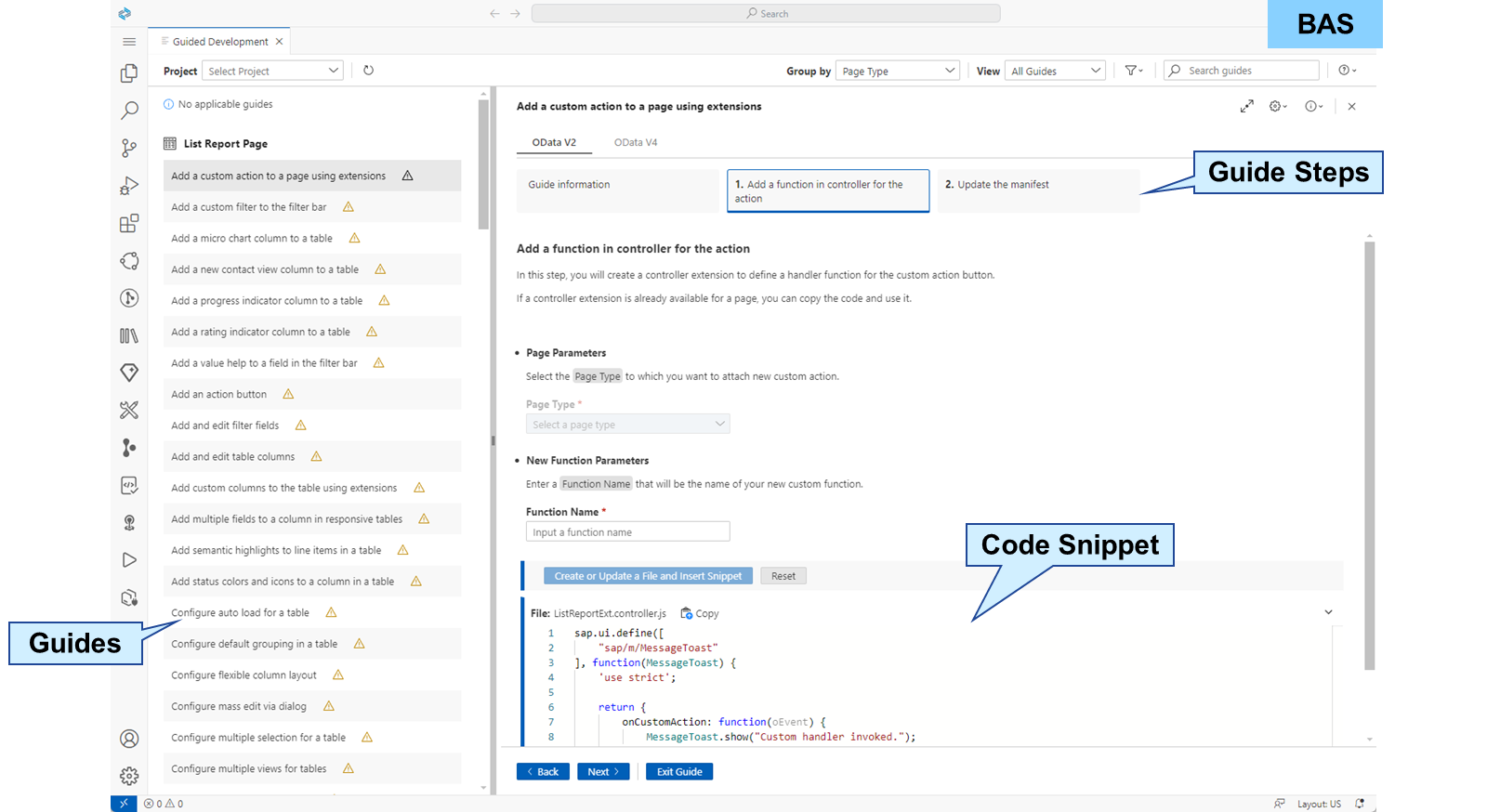The height and width of the screenshot is (812, 1487).
Task: Select Configure auto load for a table
Action: (312, 612)
